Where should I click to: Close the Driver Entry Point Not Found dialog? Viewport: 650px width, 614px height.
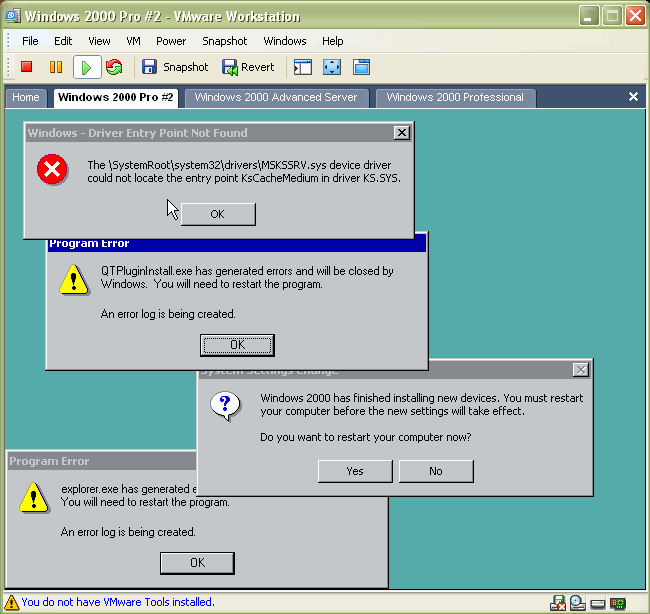point(401,133)
